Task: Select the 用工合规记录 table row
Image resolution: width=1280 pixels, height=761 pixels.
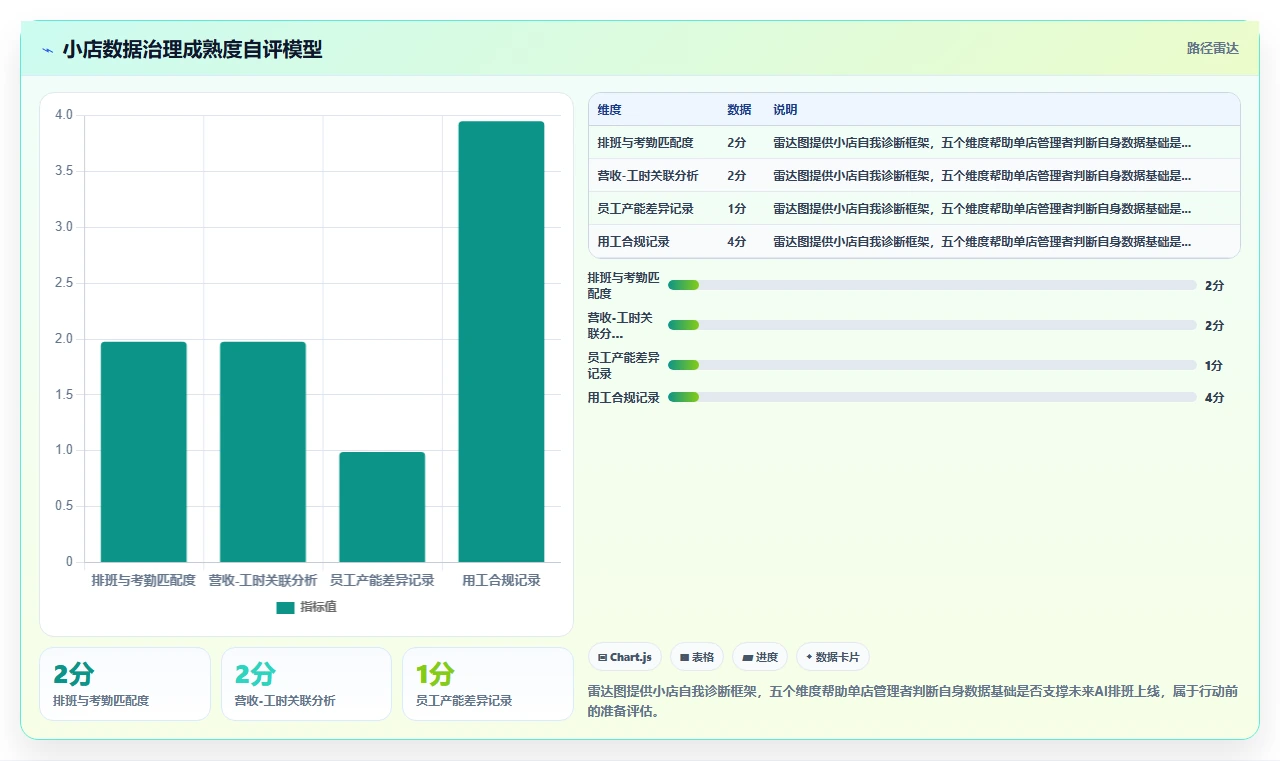Action: 914,242
